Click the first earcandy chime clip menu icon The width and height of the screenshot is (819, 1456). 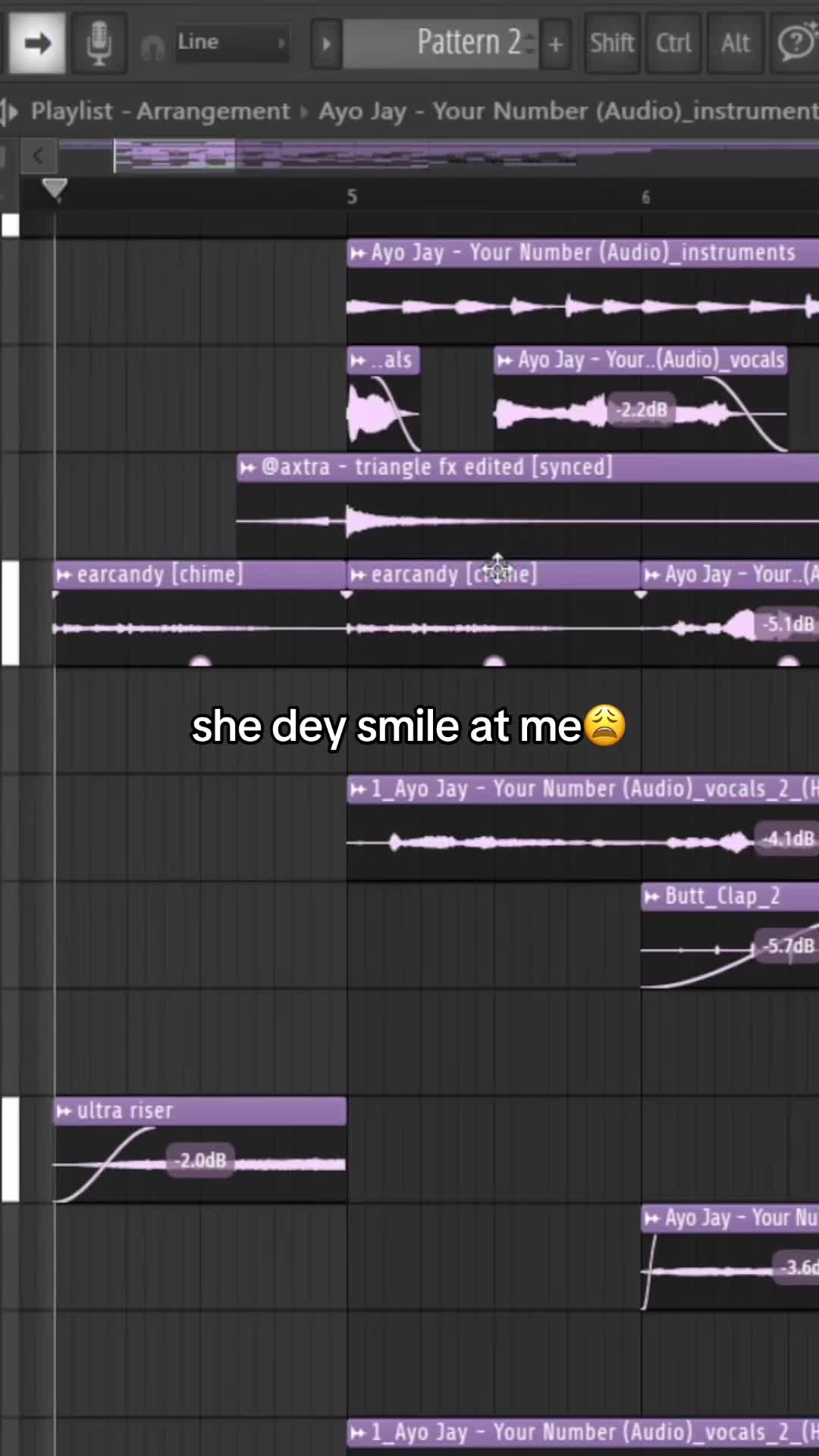[64, 576]
